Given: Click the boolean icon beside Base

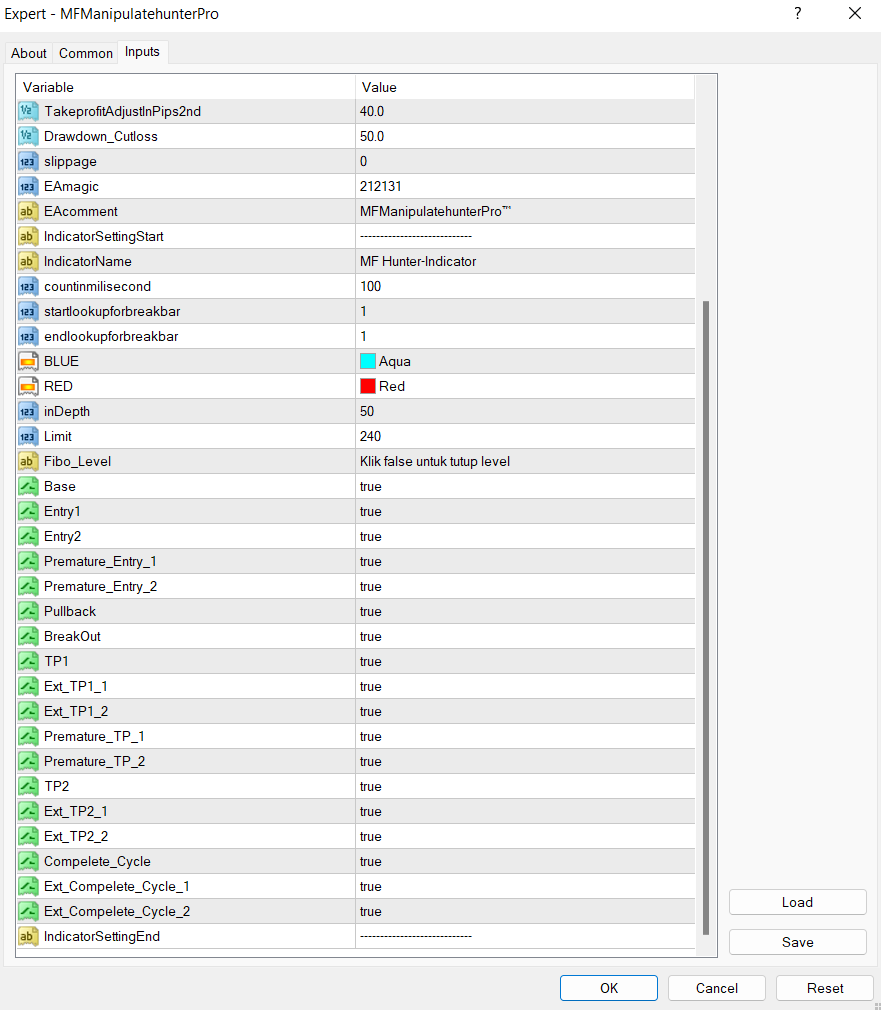Looking at the screenshot, I should point(28,486).
